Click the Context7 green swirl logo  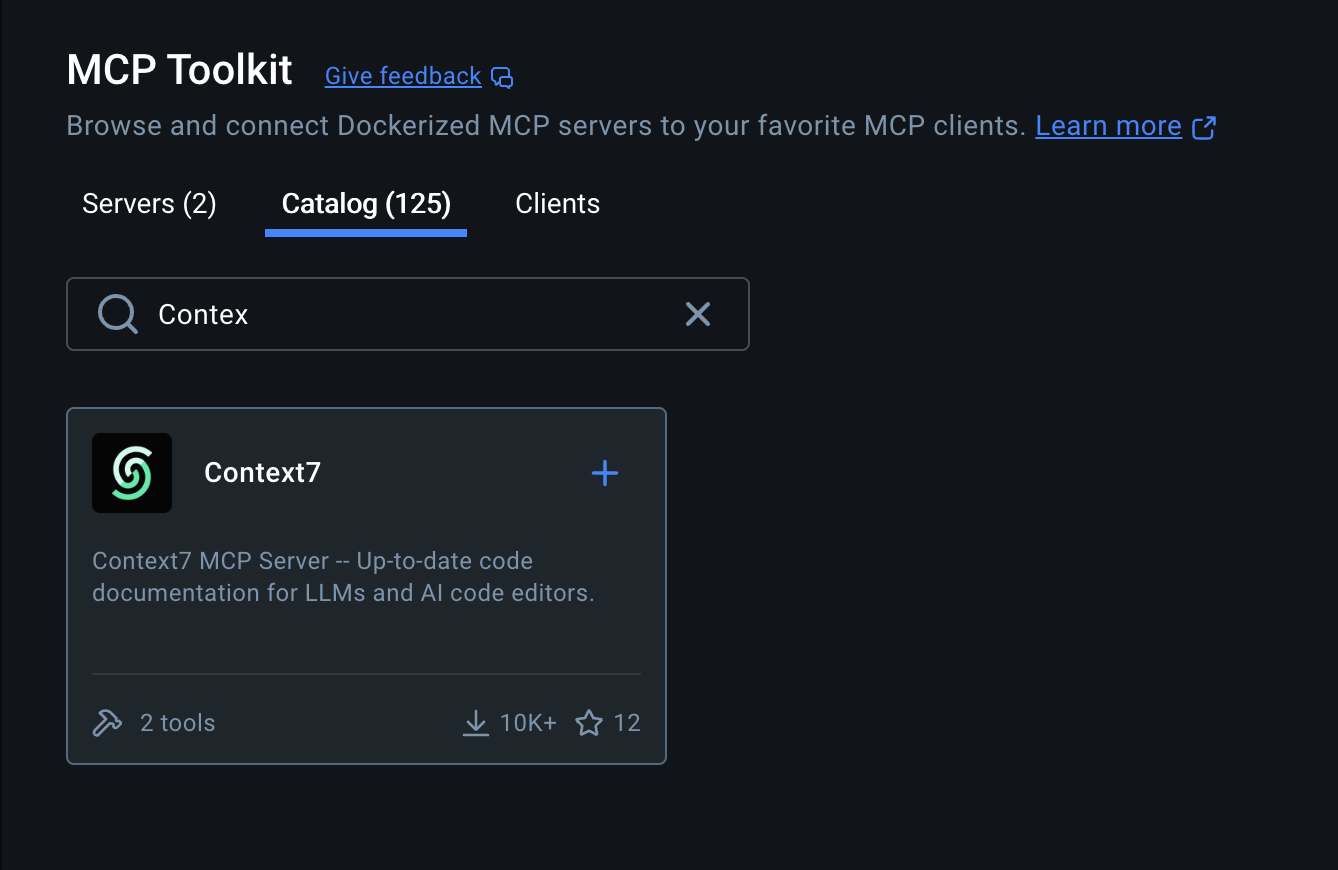tap(132, 473)
